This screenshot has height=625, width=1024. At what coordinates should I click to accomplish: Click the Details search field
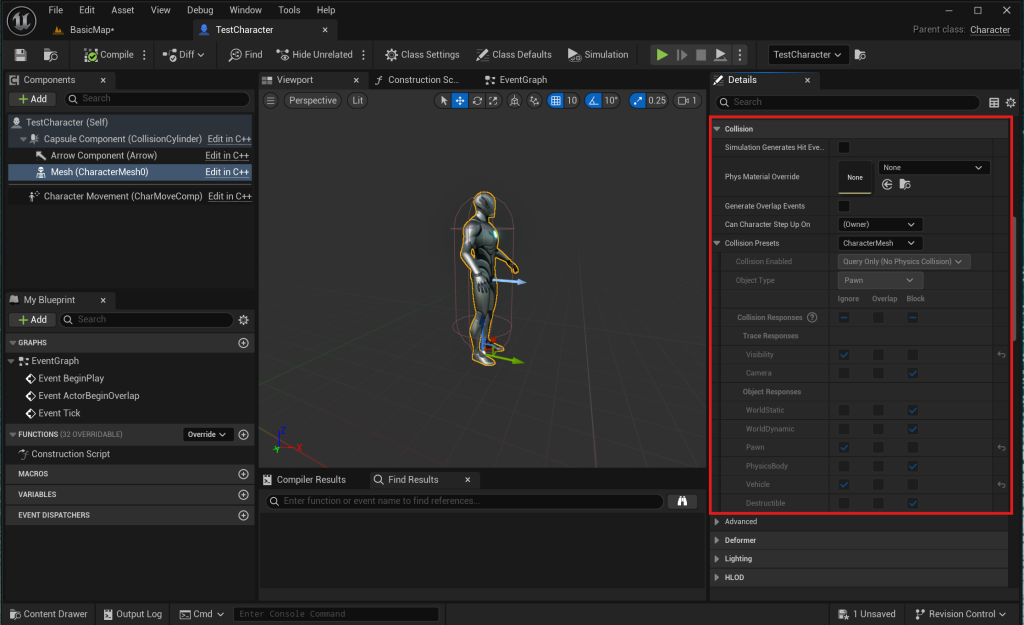848,103
